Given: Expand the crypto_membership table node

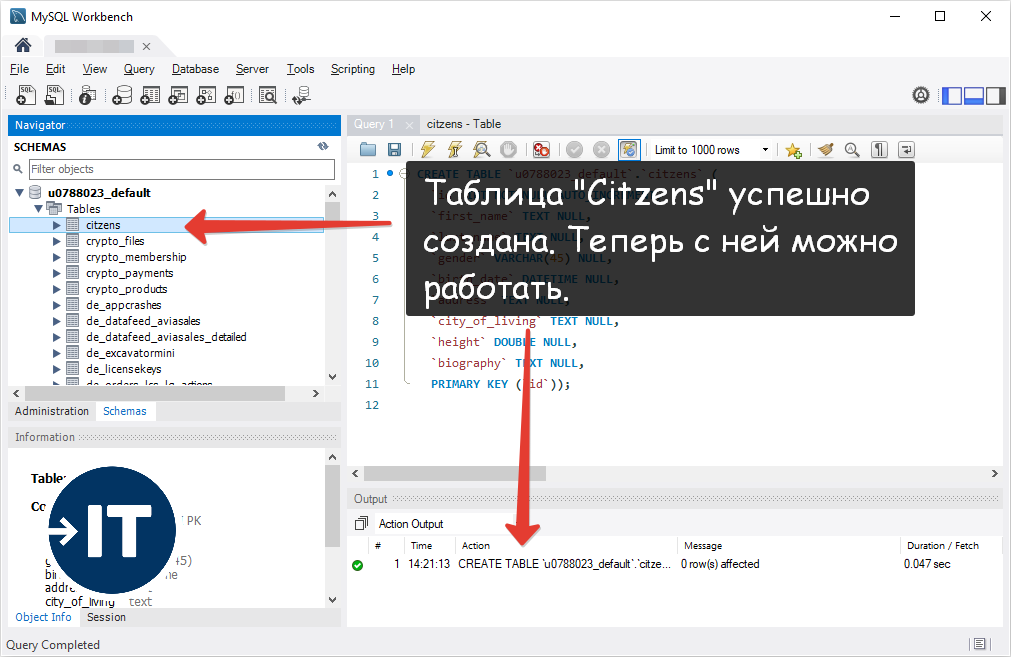Looking at the screenshot, I should (57, 257).
